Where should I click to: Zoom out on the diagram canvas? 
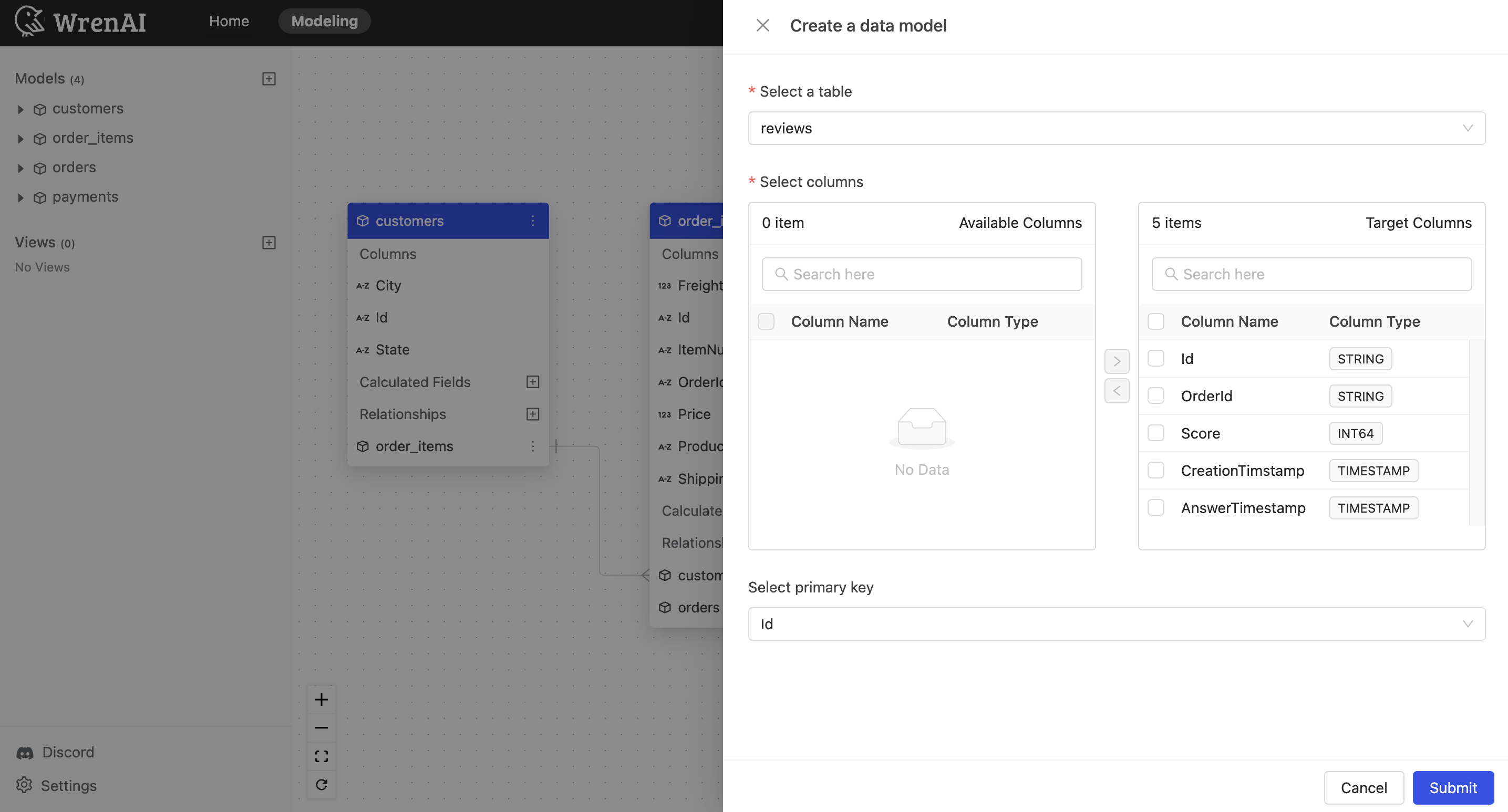322,728
